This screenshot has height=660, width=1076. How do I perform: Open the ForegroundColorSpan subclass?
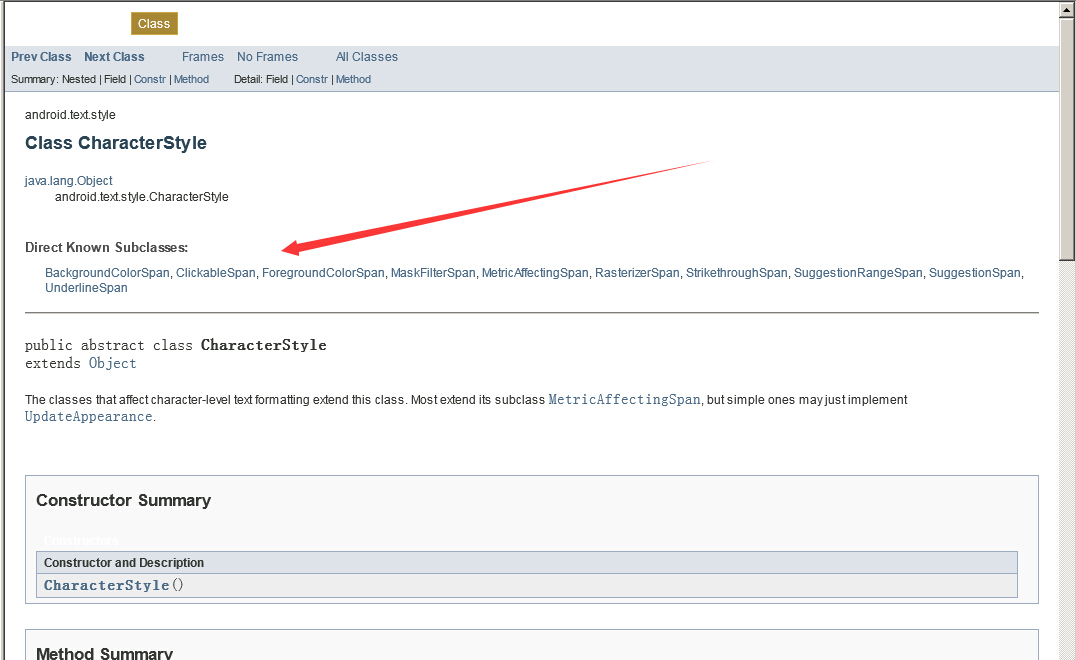coord(323,272)
